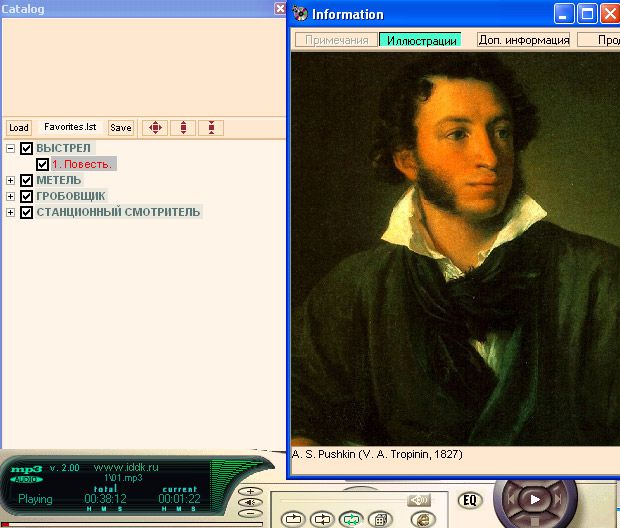The height and width of the screenshot is (528, 620).
Task: Click the Load button in Catalog
Action: point(18,128)
